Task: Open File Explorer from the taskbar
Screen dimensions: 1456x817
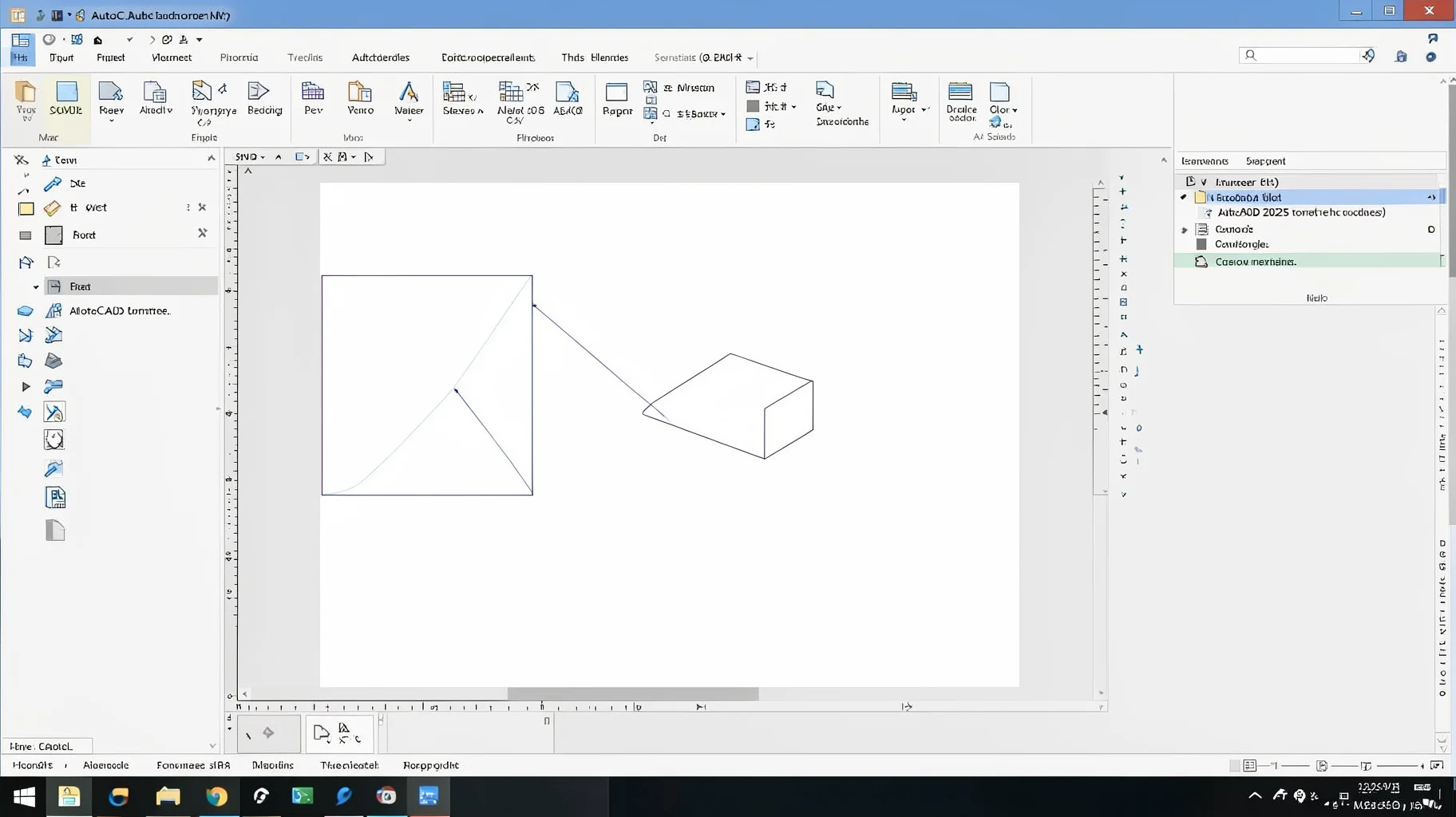Action: (x=168, y=796)
